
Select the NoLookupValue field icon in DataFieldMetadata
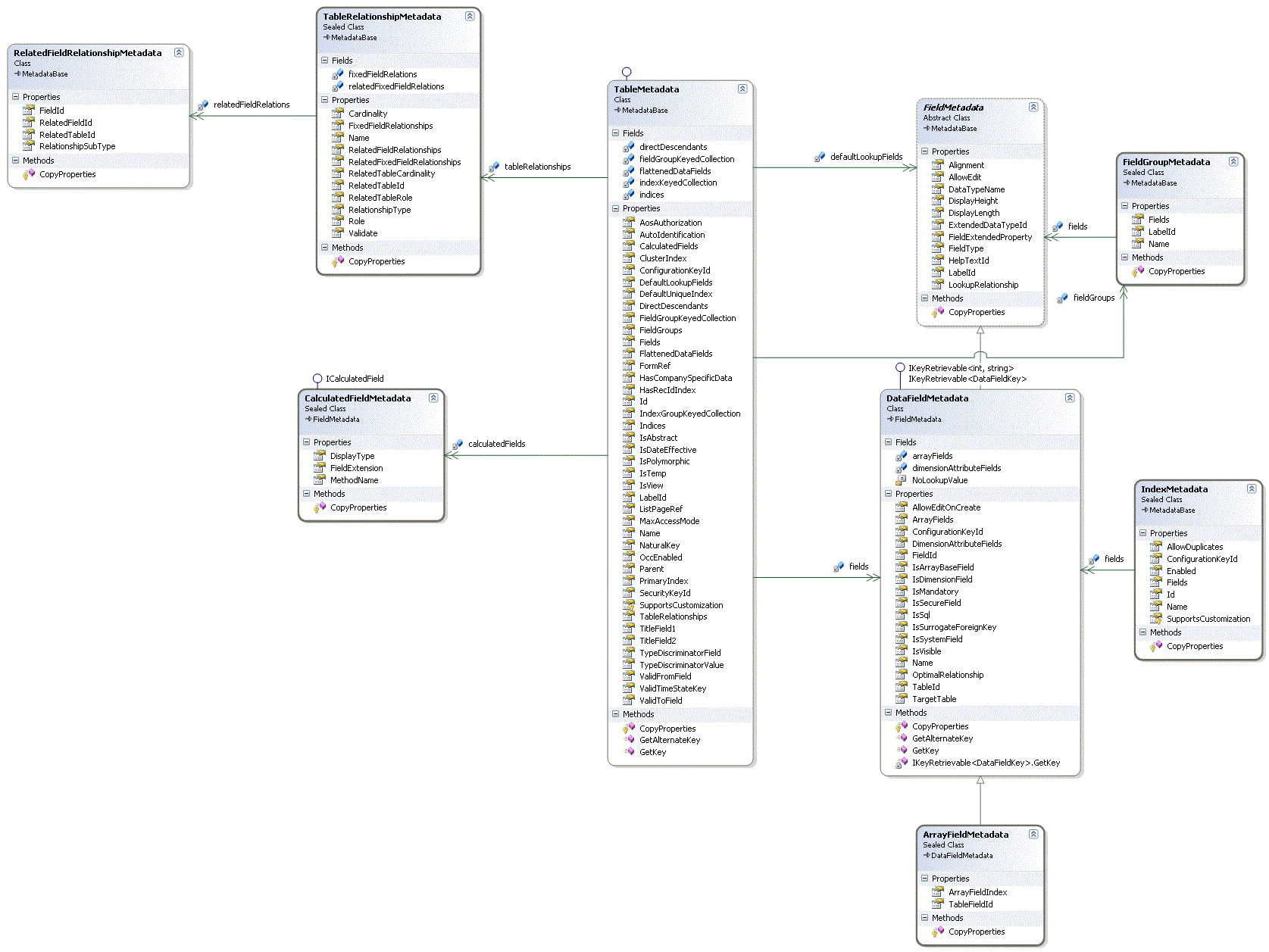[902, 480]
